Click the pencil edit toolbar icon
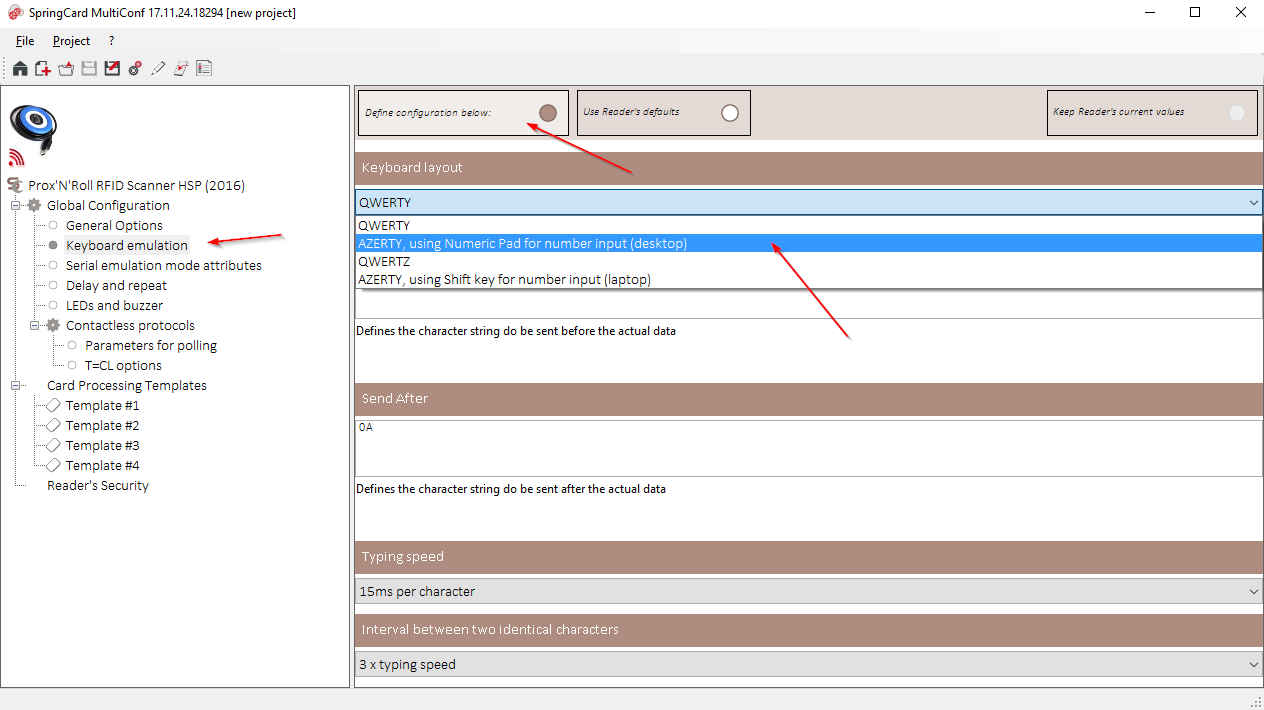 tap(158, 69)
